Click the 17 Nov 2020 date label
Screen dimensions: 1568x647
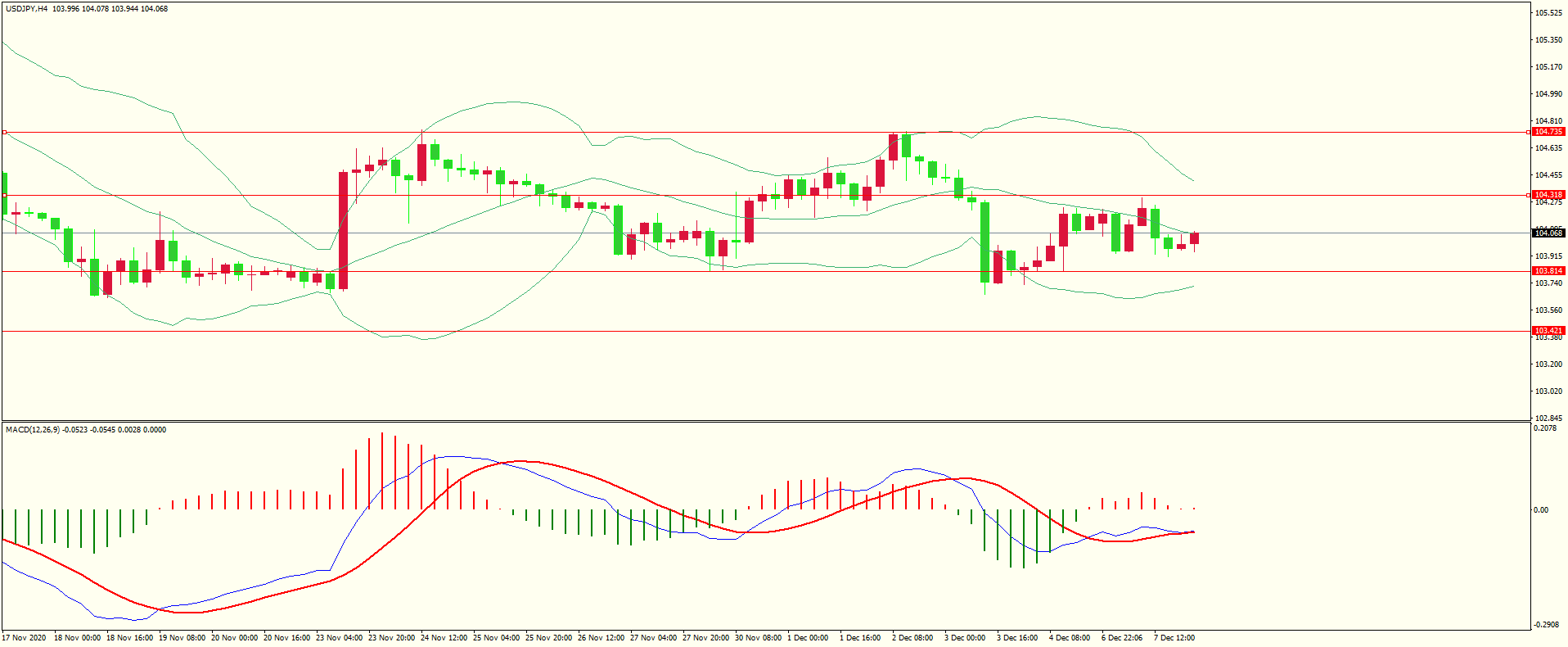pyautogui.click(x=25, y=638)
